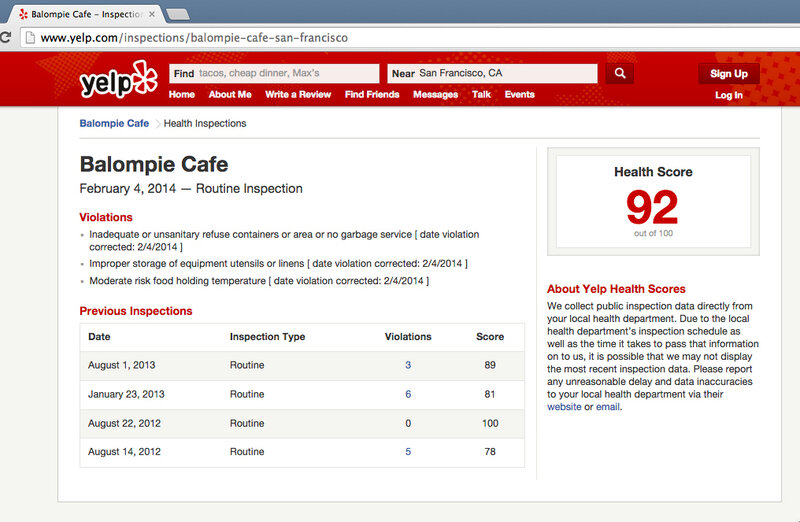Click the magnifying glass search button
The height and width of the screenshot is (522, 800).
(x=620, y=73)
